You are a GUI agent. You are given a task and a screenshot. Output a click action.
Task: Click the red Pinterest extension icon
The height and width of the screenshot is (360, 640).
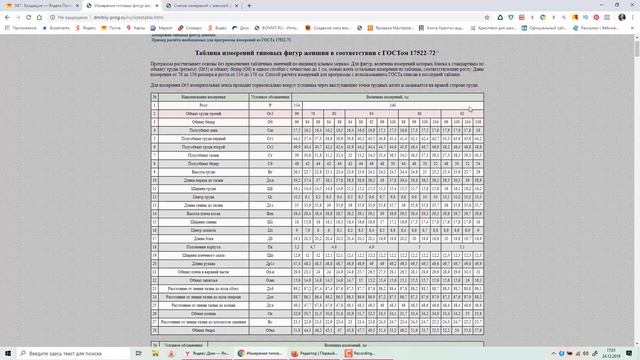[x=596, y=18]
